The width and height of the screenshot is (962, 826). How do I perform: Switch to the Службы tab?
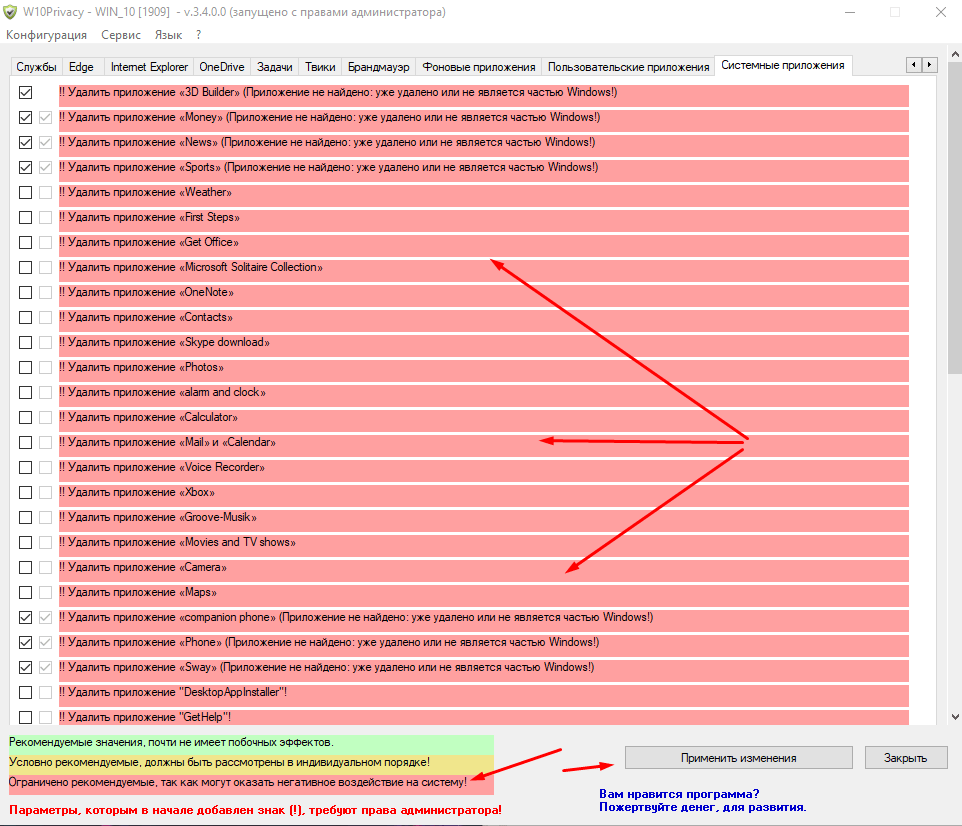[36, 67]
